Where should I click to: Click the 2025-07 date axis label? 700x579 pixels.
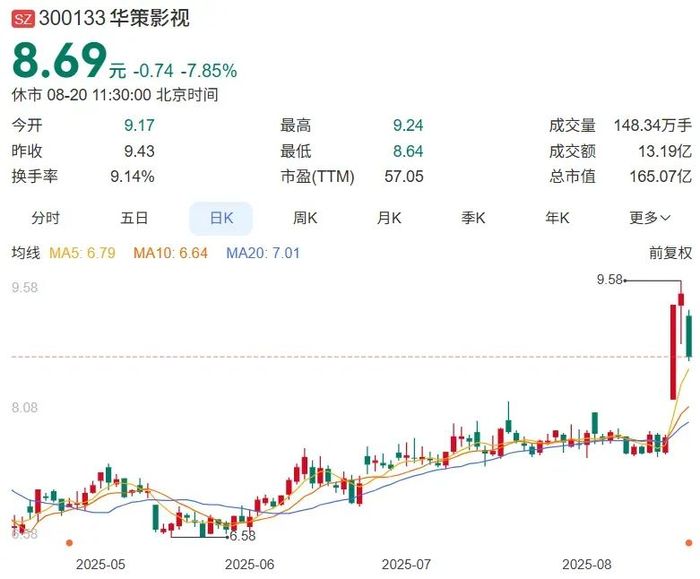[x=406, y=564]
